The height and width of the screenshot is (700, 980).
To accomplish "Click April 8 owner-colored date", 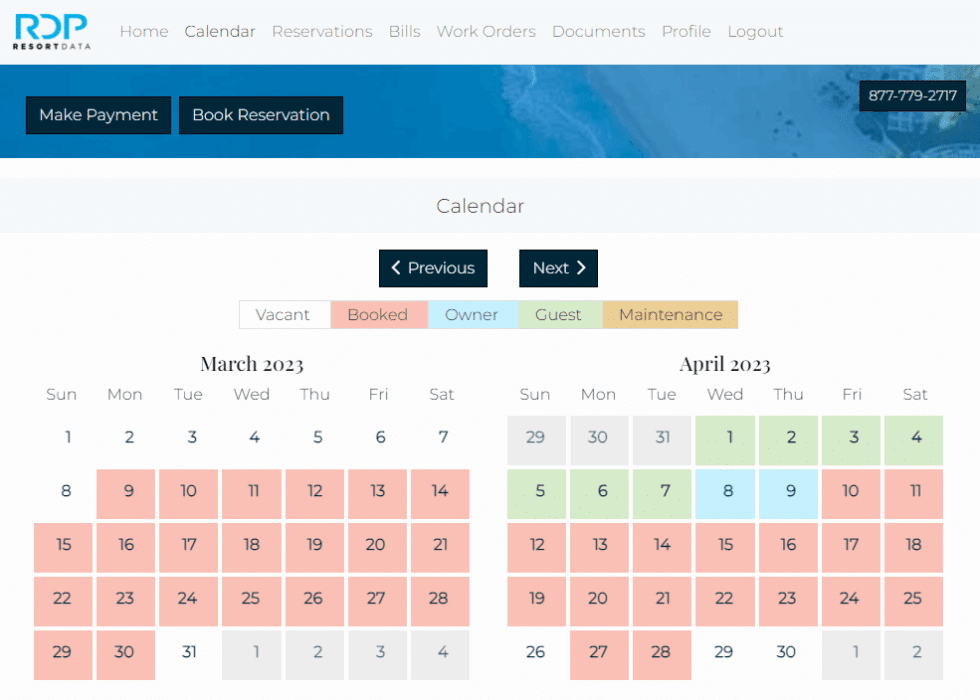I will point(724,493).
